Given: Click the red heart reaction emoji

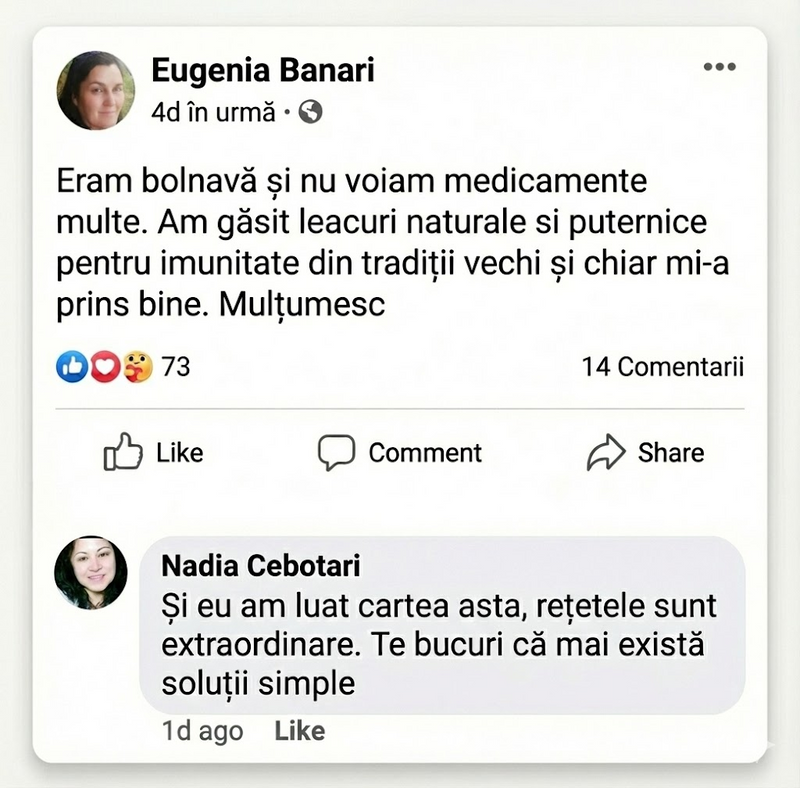Looking at the screenshot, I should pos(104,368).
